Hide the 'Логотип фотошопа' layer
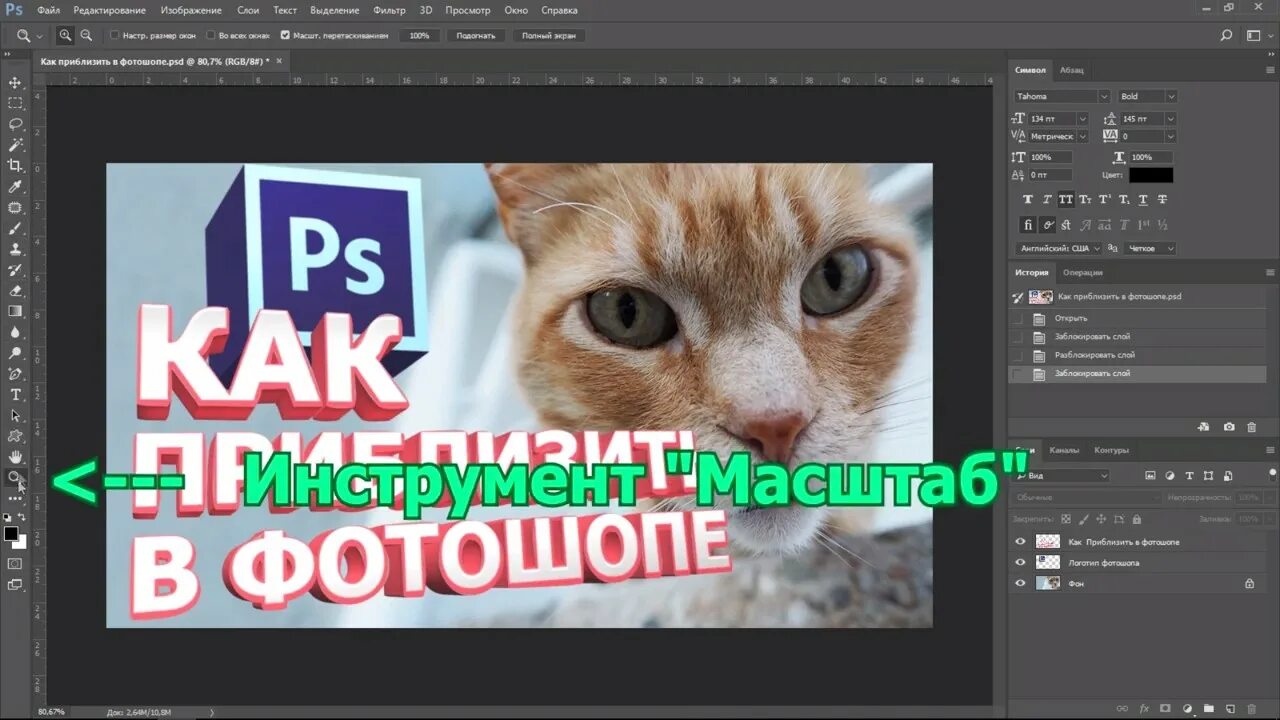 click(x=1020, y=562)
